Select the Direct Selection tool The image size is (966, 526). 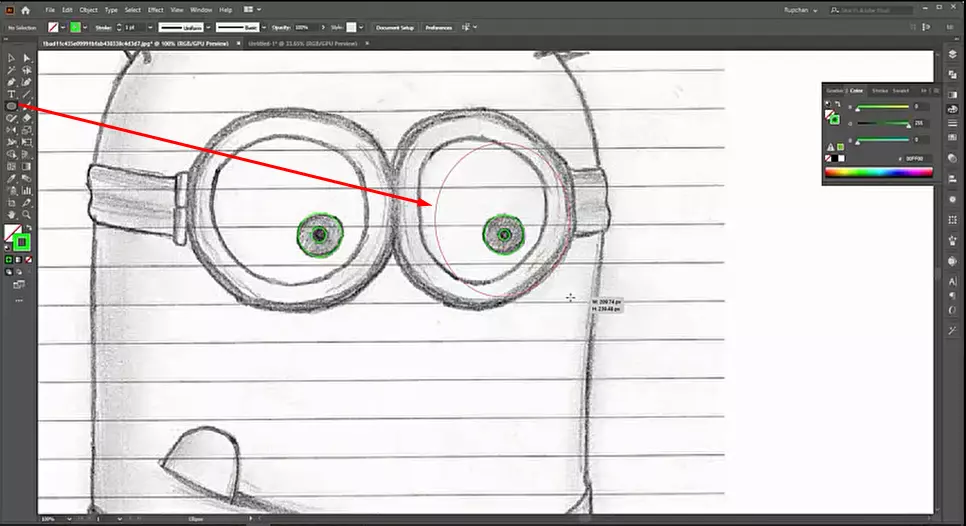tap(26, 58)
